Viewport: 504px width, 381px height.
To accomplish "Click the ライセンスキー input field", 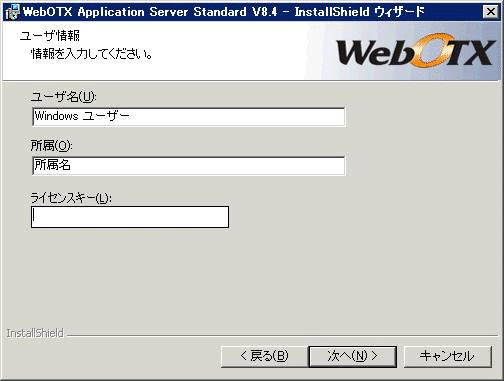I will point(130,217).
